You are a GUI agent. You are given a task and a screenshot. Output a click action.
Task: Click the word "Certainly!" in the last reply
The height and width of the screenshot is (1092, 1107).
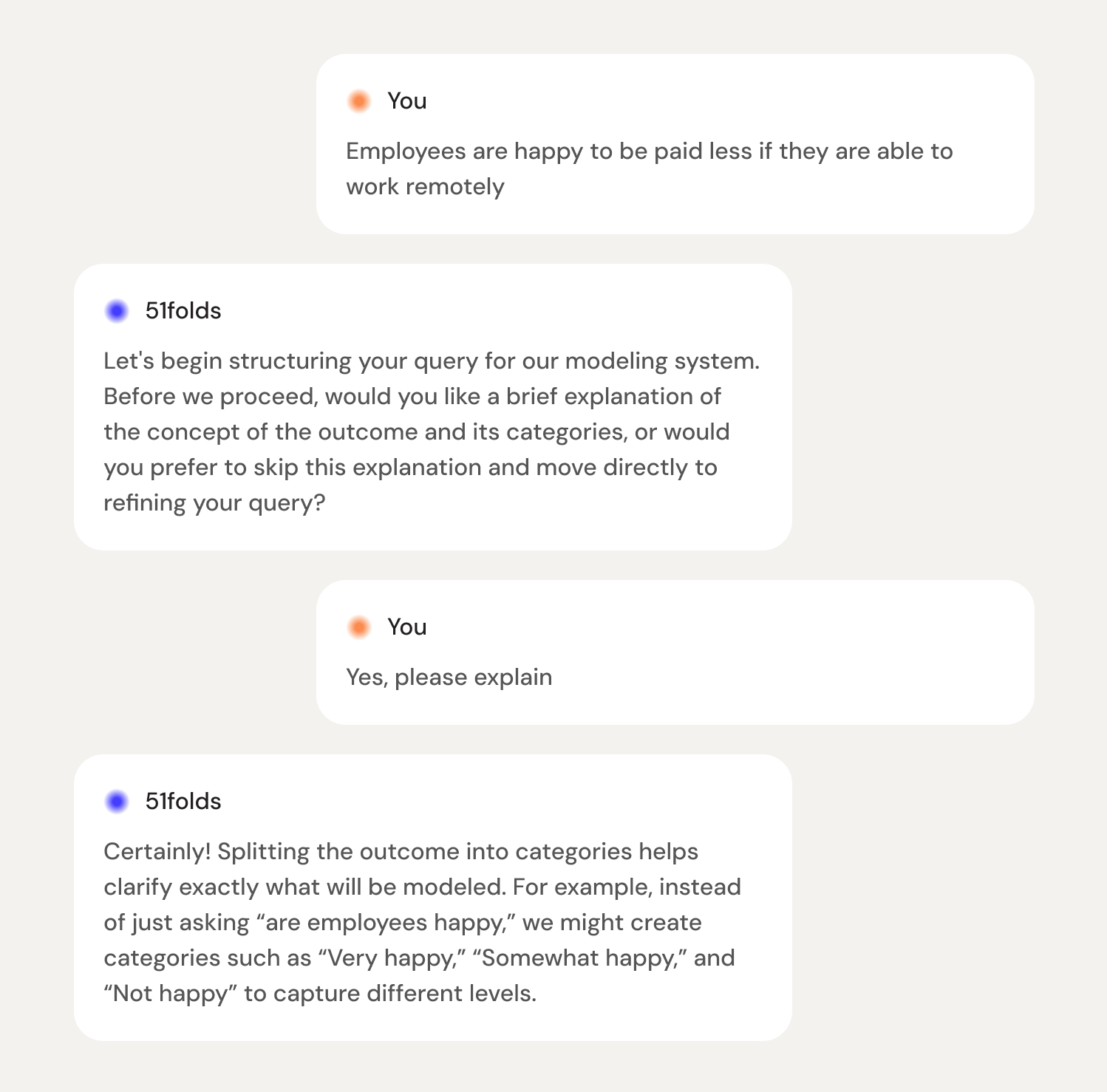point(157,852)
